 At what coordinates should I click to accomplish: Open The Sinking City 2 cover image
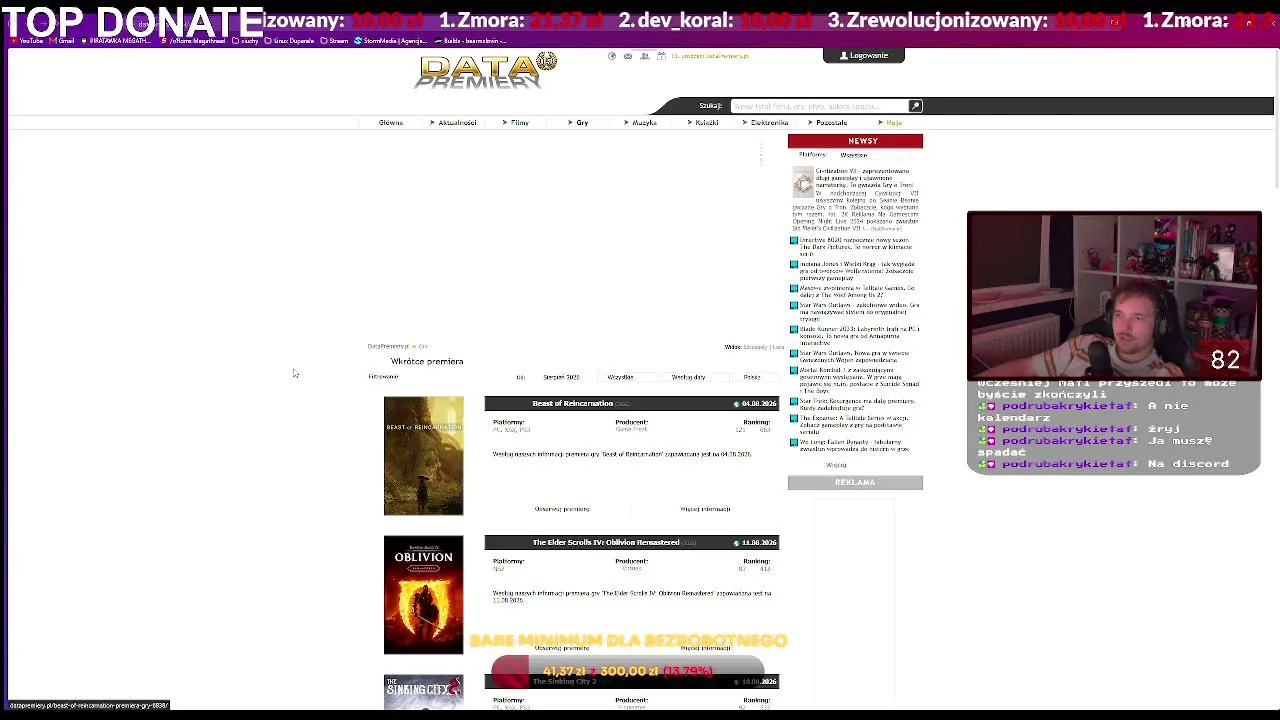pos(423,692)
